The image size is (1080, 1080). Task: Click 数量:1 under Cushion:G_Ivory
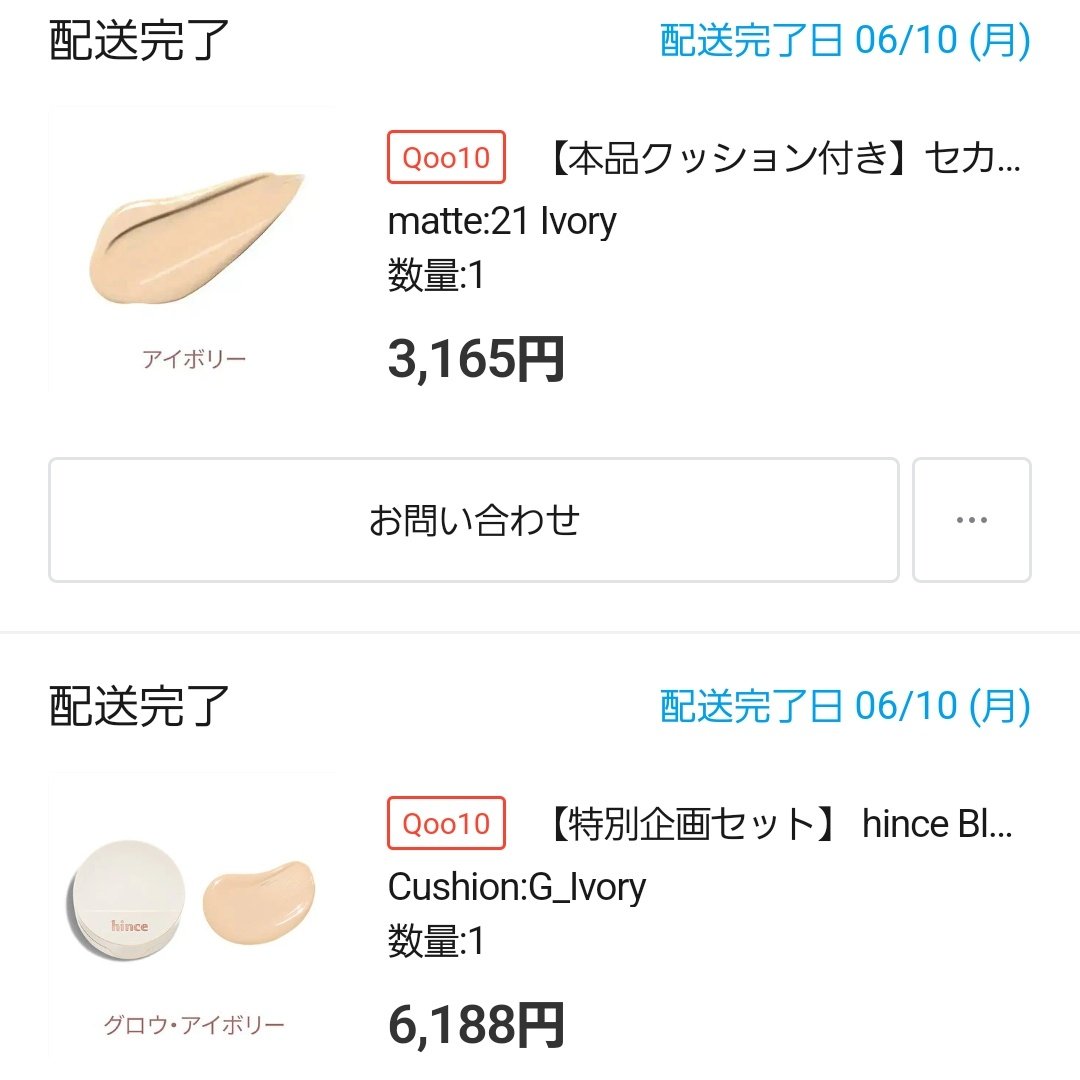coord(436,941)
